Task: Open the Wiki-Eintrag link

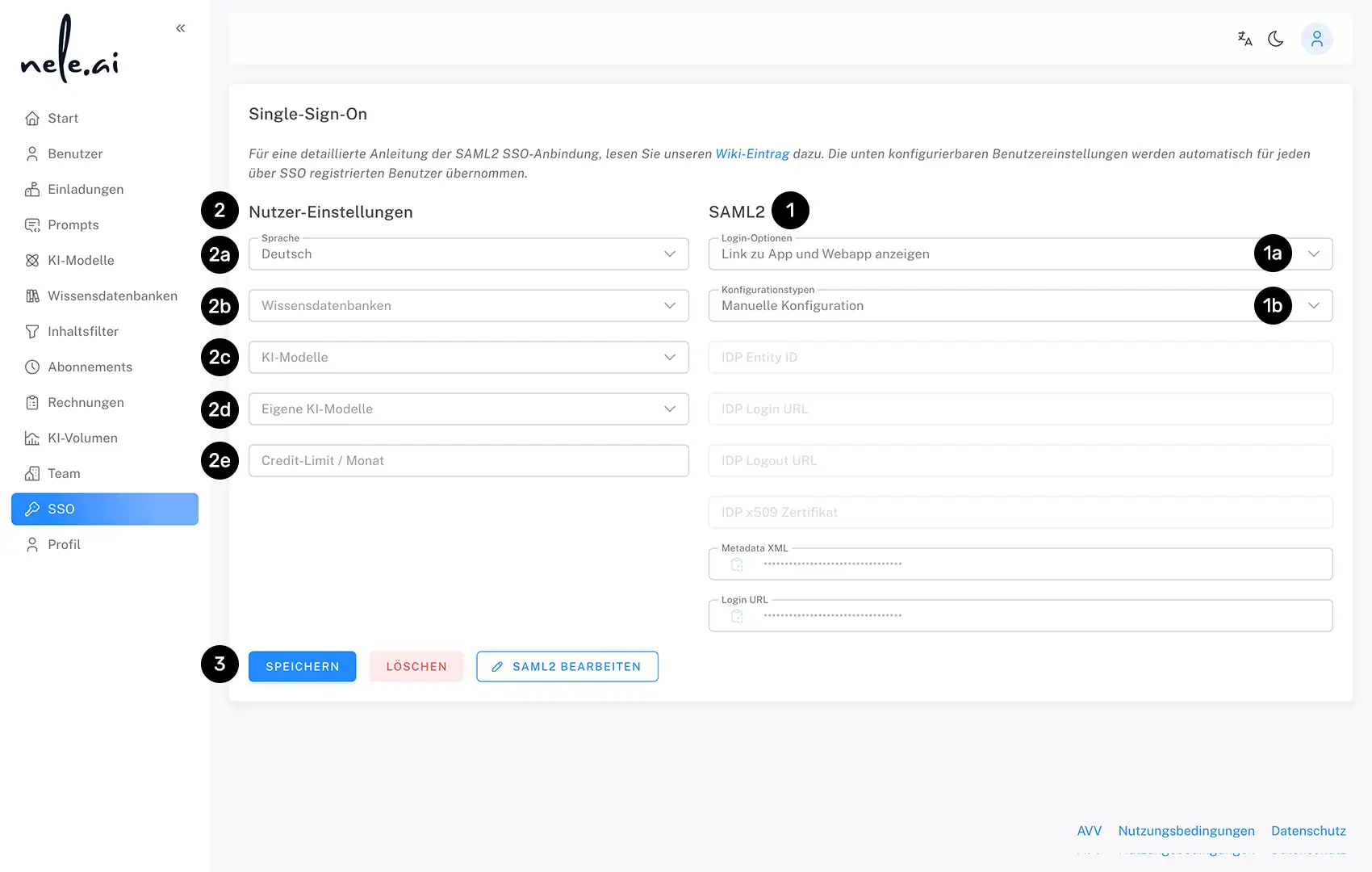Action: 752,154
